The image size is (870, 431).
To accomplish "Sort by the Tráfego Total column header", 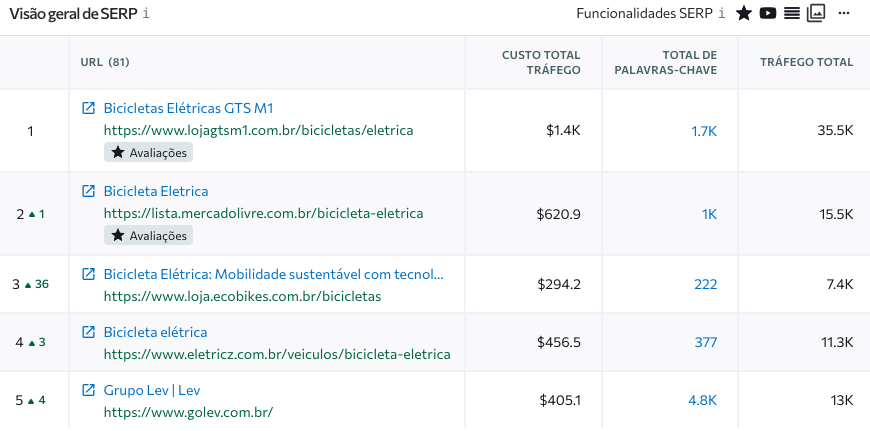I will pos(806,62).
